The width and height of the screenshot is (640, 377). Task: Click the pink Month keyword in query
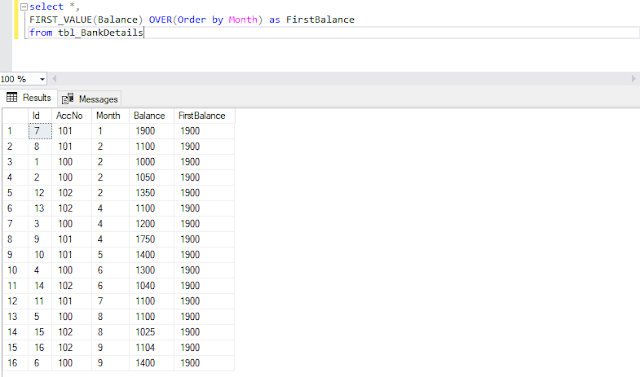243,20
